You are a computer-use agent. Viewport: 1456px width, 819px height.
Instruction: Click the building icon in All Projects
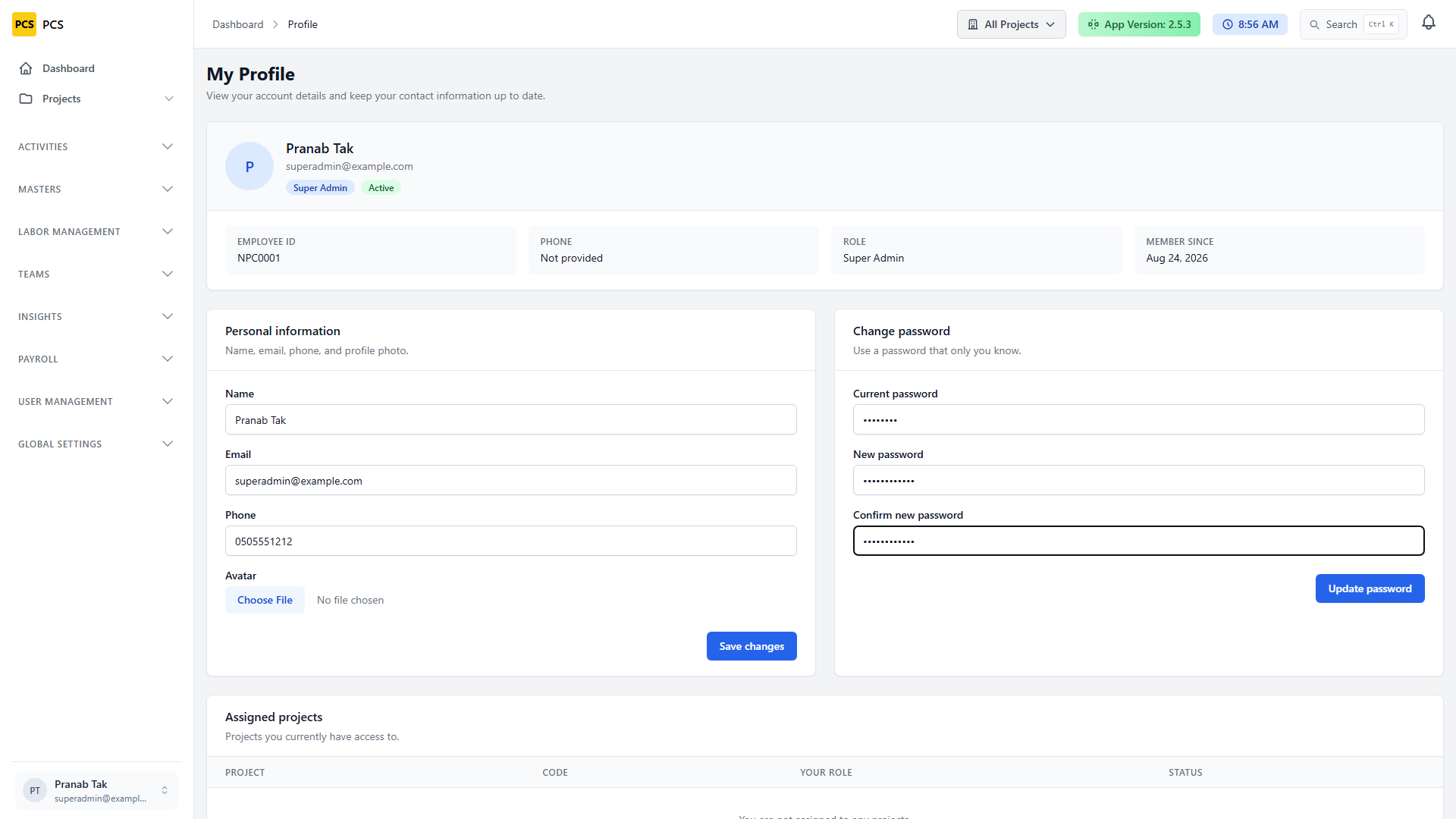973,24
